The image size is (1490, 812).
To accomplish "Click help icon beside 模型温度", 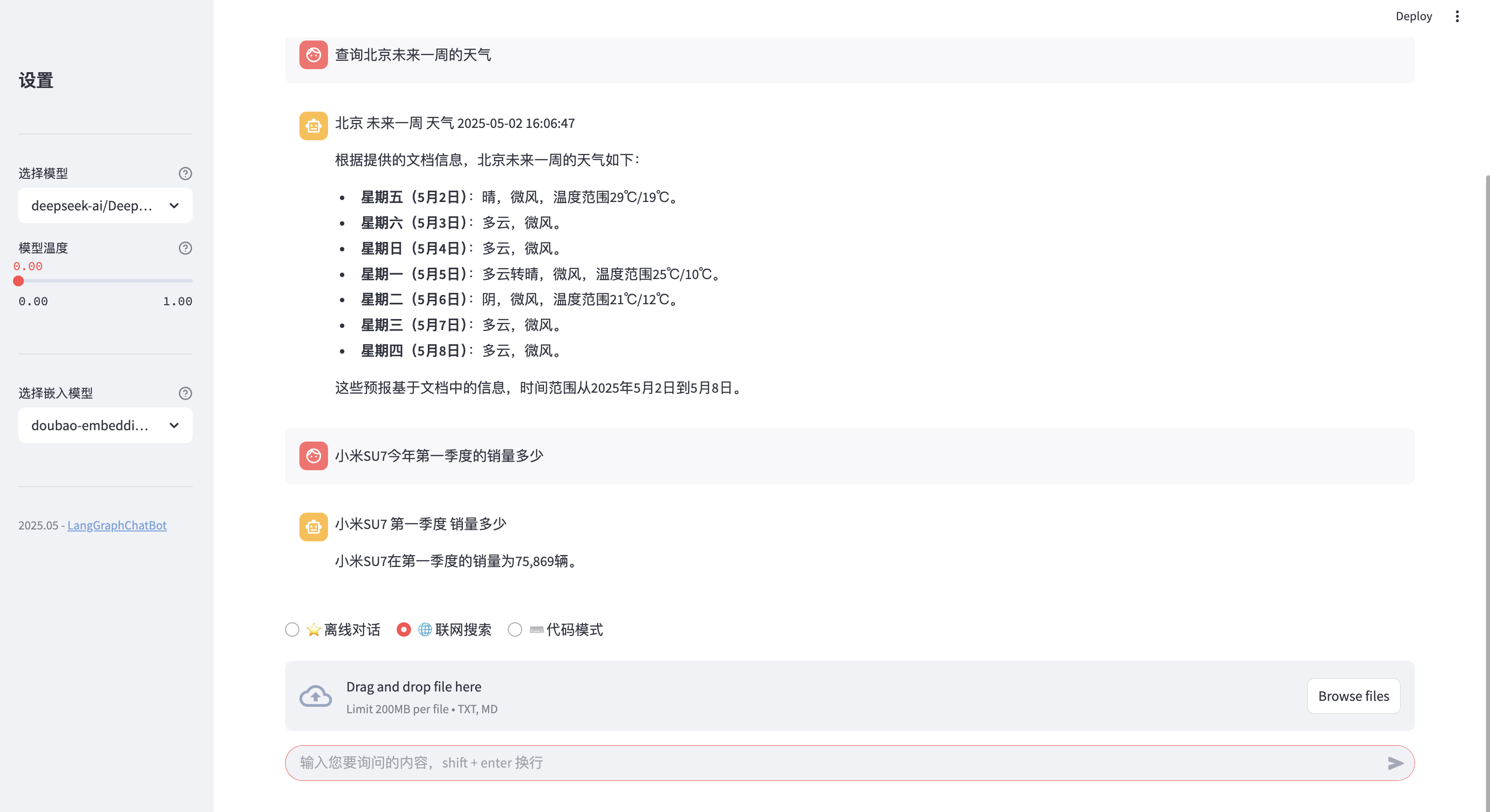I will pos(185,248).
